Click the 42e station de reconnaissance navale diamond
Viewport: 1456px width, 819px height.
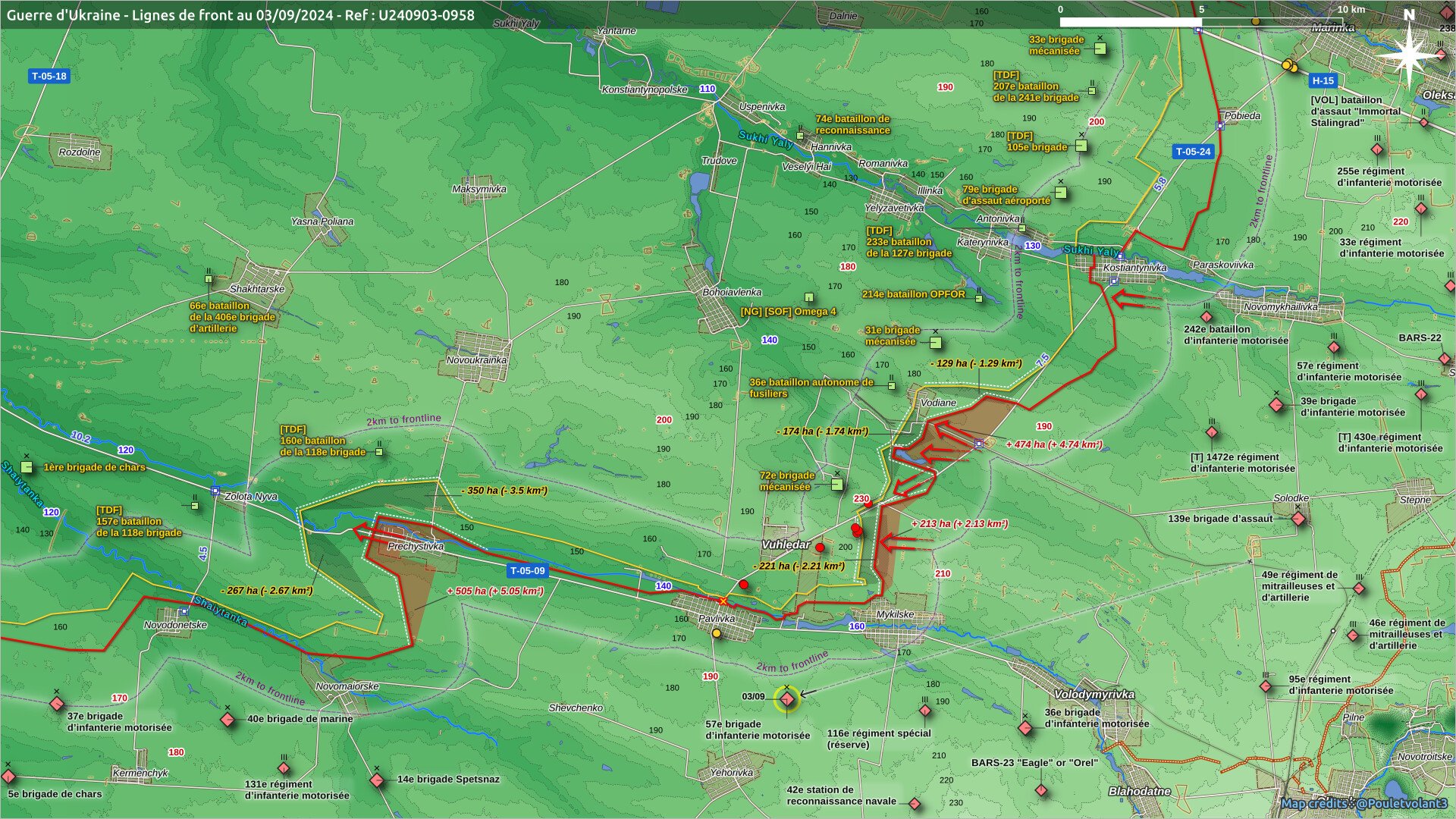[915, 804]
